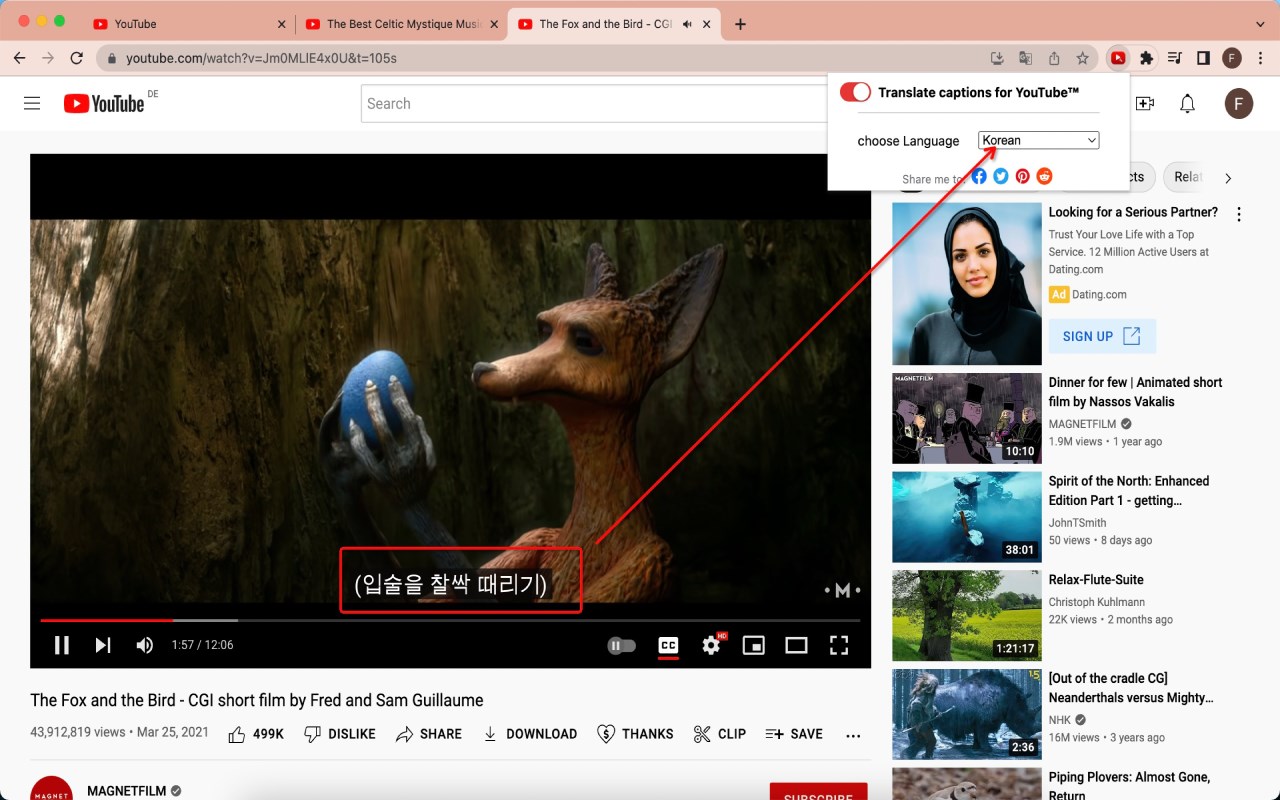Click the SHARE button below video

click(x=428, y=734)
